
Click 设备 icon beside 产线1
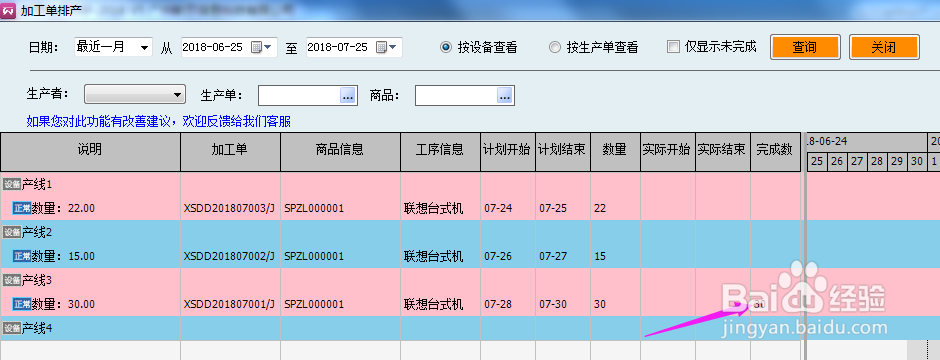12,184
